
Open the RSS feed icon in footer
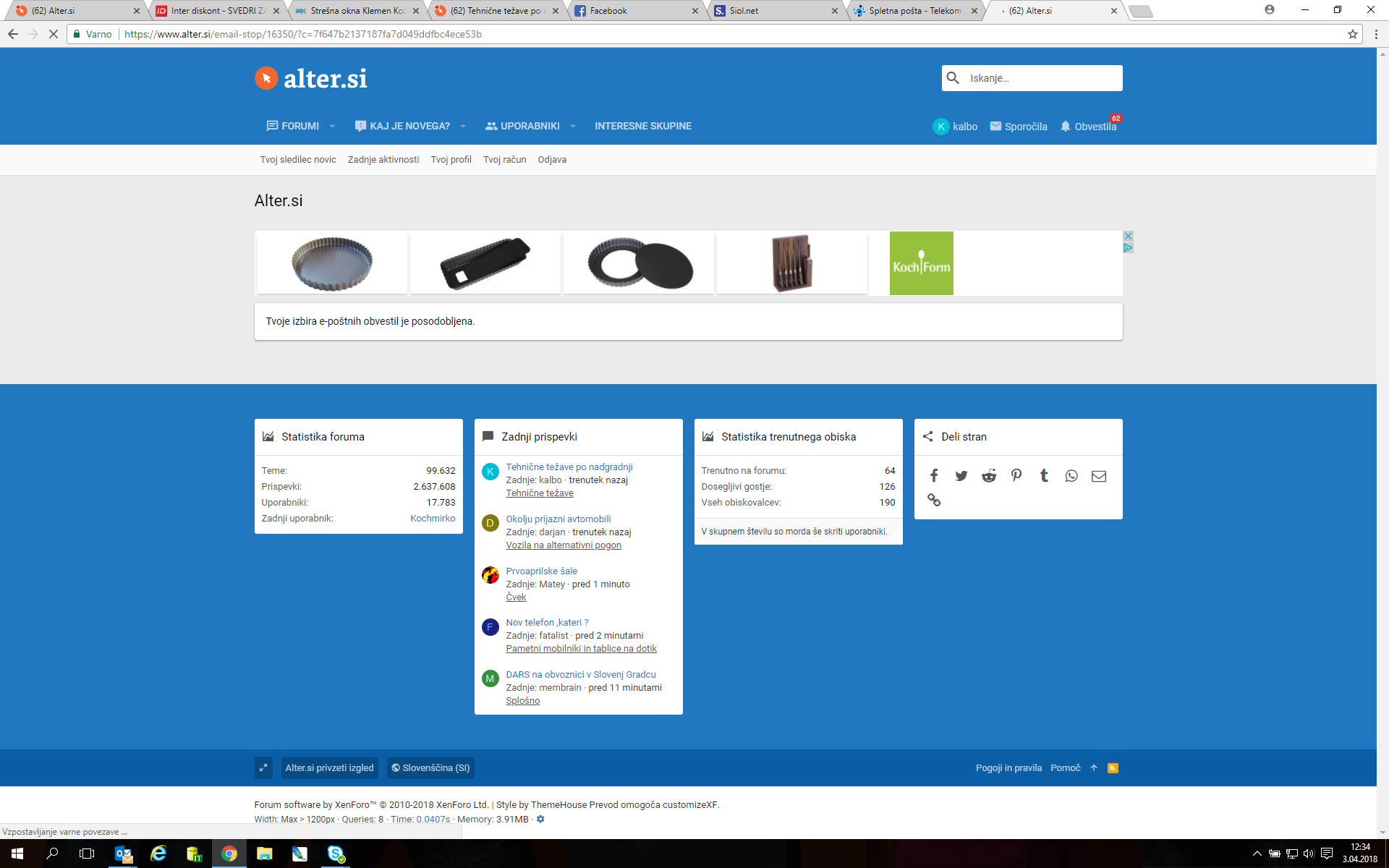coord(1113,768)
